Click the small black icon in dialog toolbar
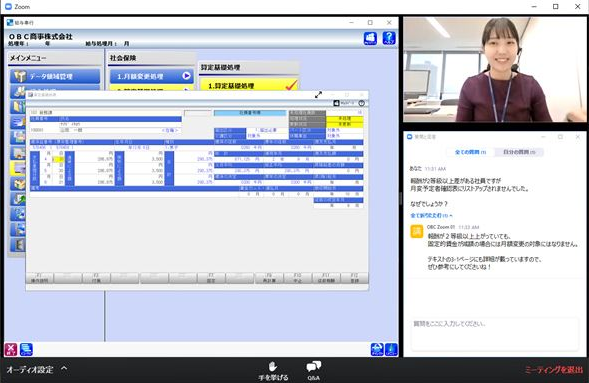This screenshot has width=589, height=383. tap(337, 103)
